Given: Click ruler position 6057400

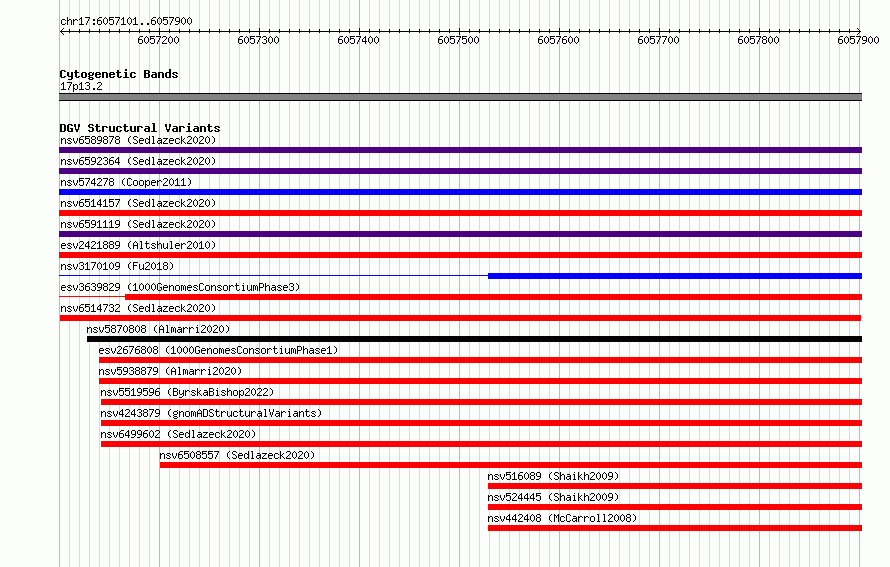Looking at the screenshot, I should [x=358, y=40].
